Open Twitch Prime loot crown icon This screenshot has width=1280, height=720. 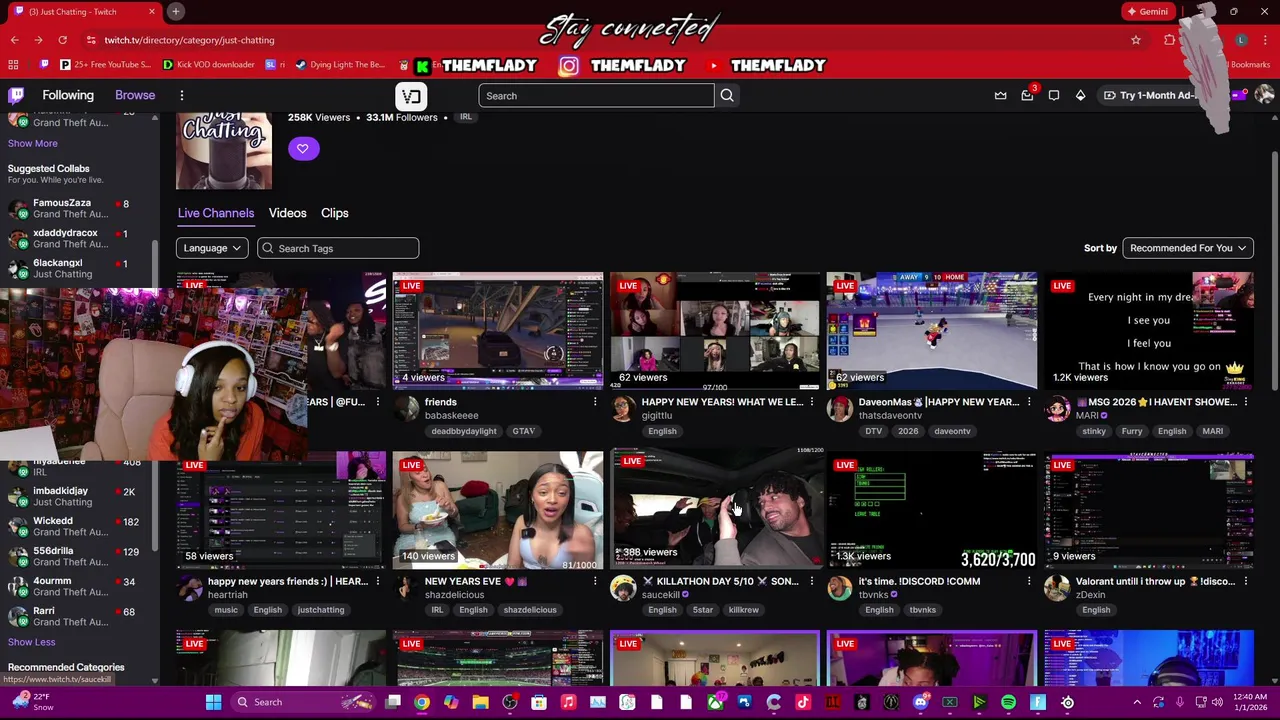[1000, 95]
